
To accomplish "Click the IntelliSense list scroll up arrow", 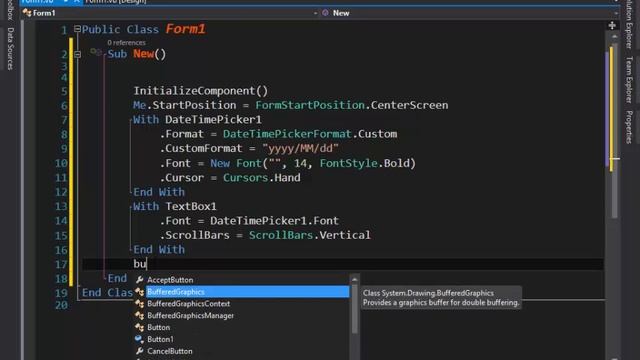I will tap(354, 280).
